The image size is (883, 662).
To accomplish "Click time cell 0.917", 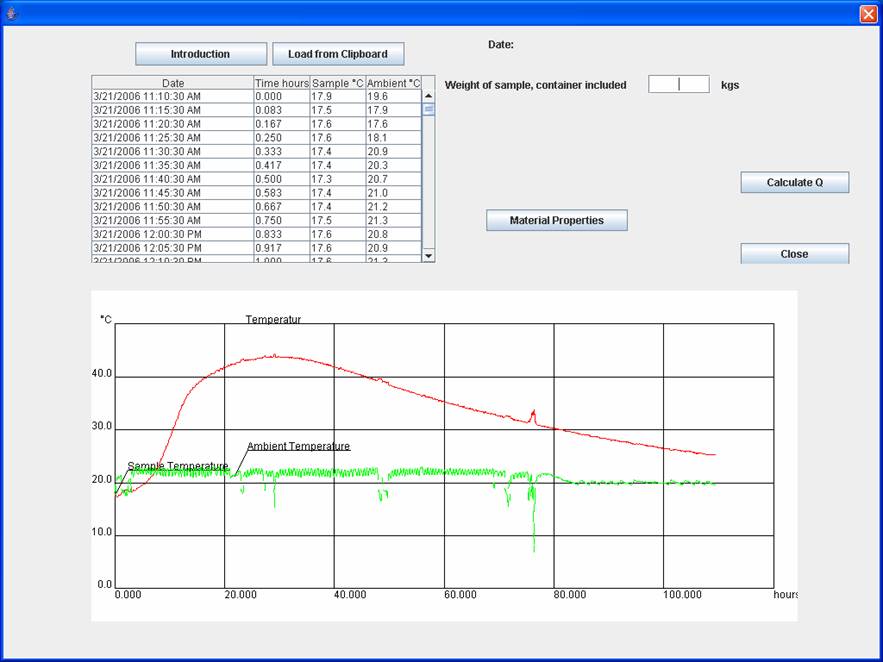I will click(282, 248).
